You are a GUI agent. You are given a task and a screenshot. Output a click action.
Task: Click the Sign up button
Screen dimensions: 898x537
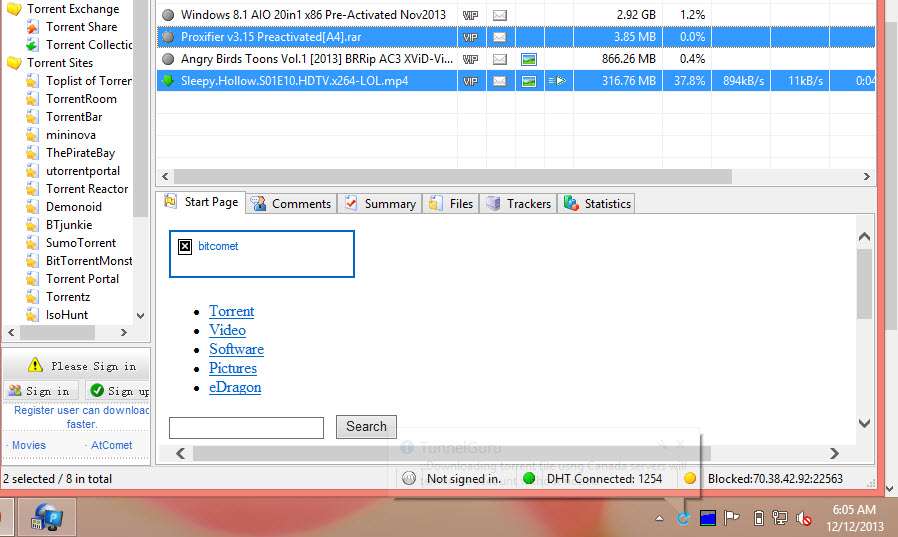tap(118, 391)
